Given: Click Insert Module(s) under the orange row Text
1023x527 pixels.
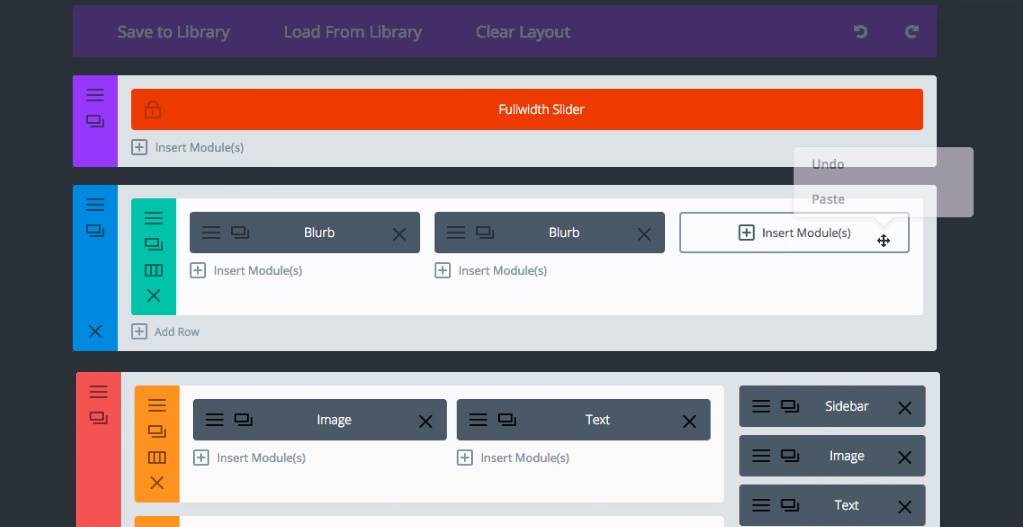Looking at the screenshot, I should click(x=513, y=458).
